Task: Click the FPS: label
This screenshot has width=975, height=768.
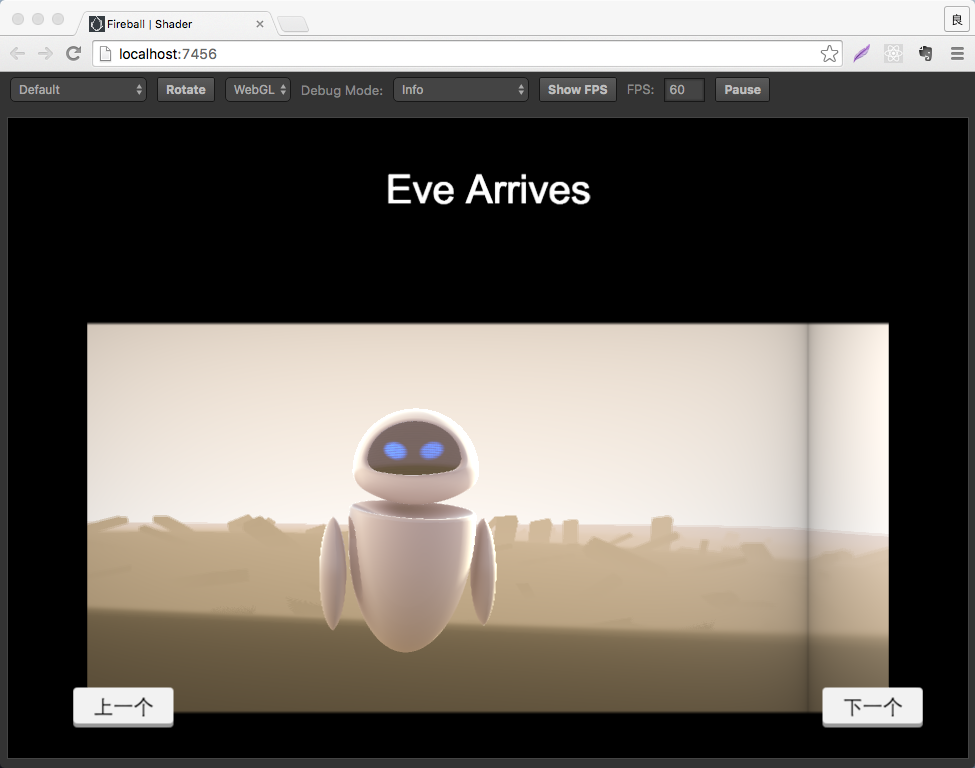Action: 640,90
